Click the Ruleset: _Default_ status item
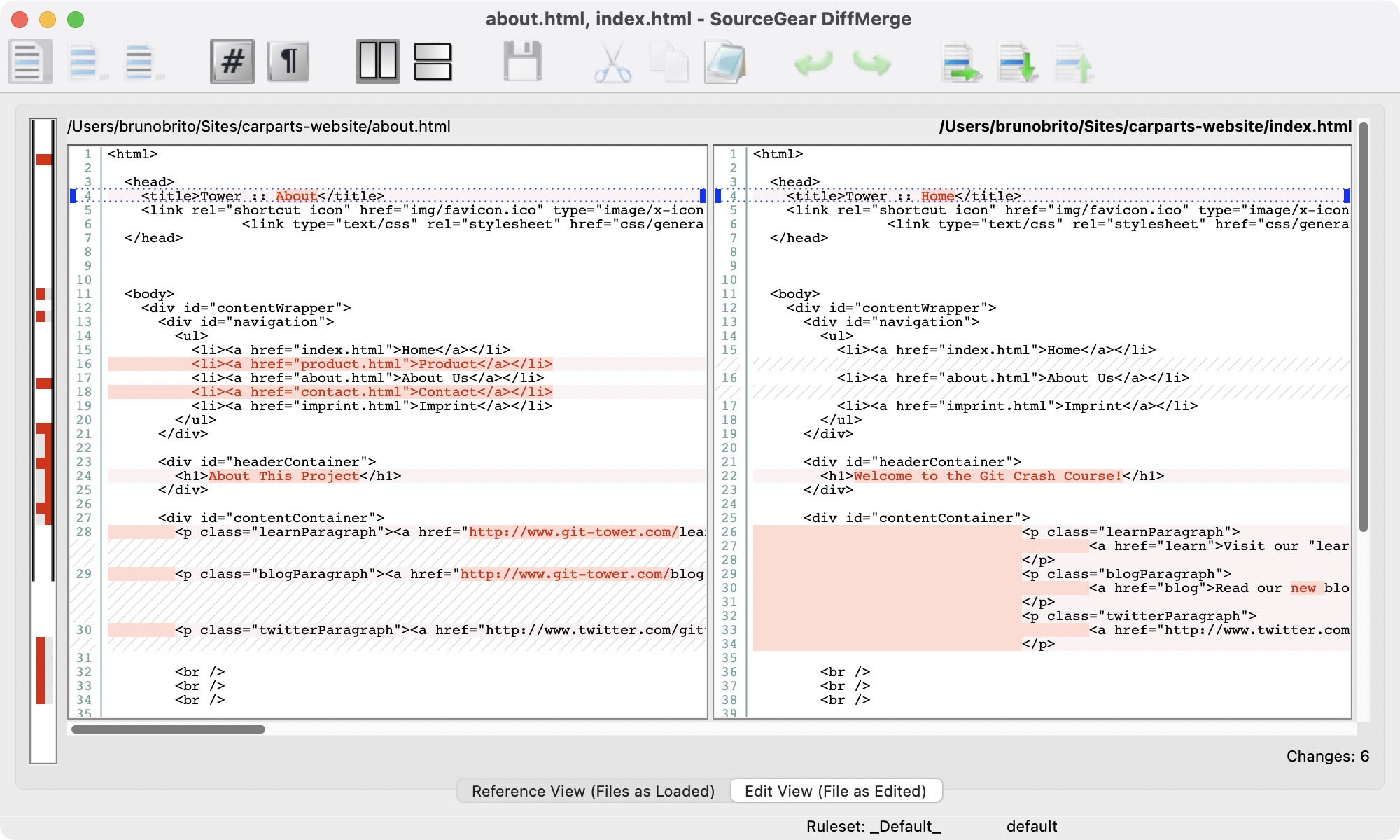 (873, 825)
